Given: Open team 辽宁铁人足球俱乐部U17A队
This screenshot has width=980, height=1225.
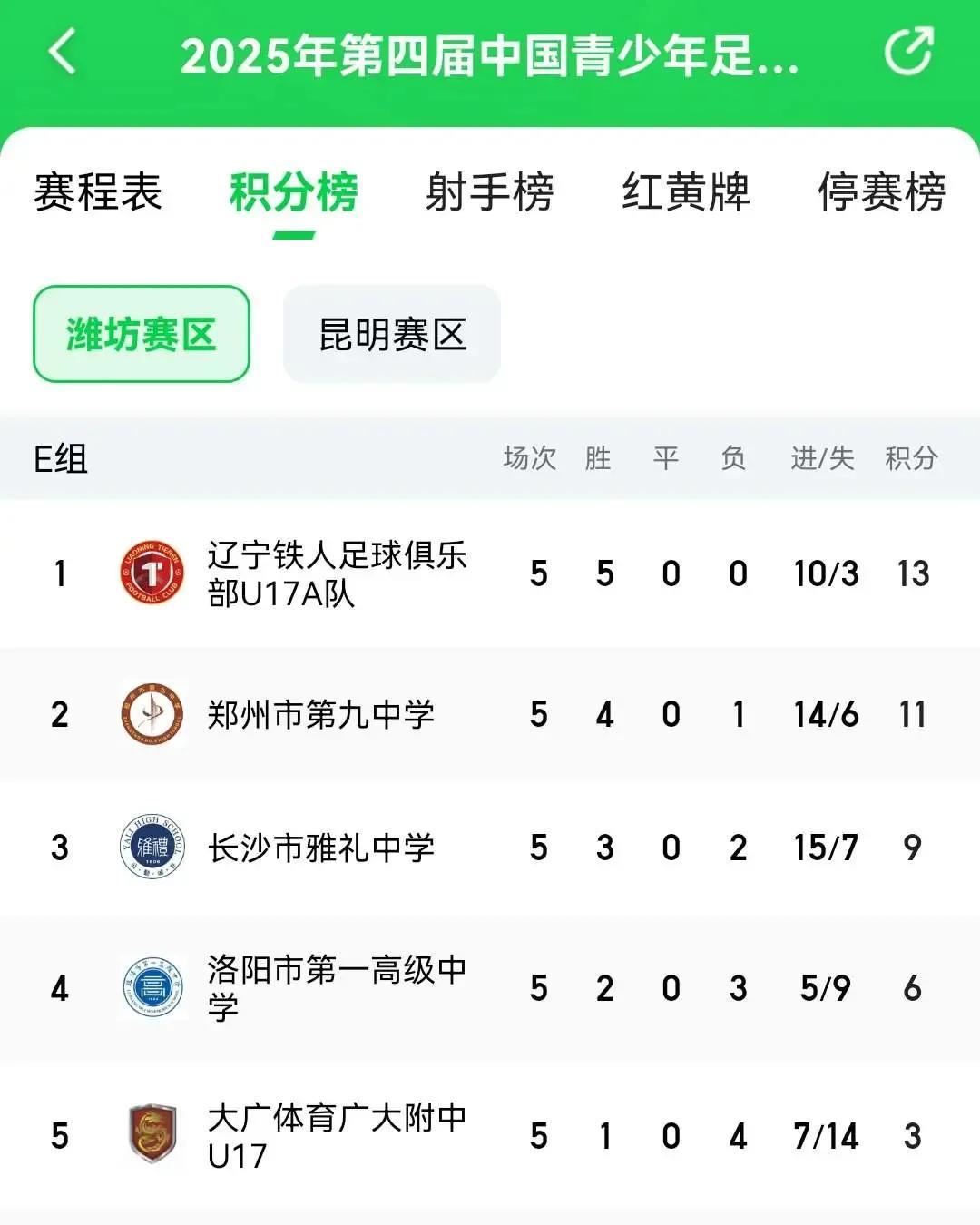Looking at the screenshot, I should pos(337,573).
